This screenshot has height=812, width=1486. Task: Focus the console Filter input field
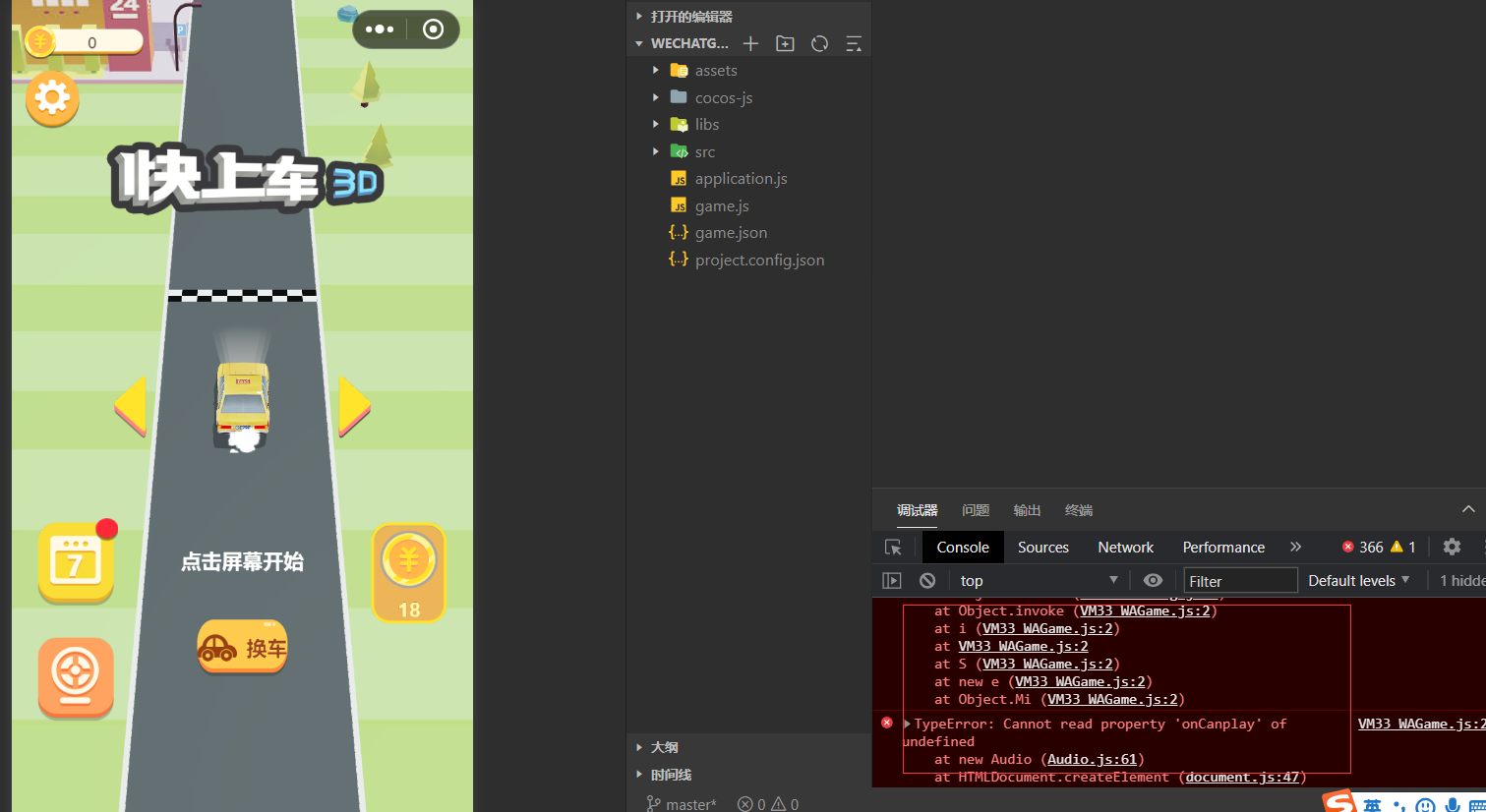click(x=1240, y=581)
